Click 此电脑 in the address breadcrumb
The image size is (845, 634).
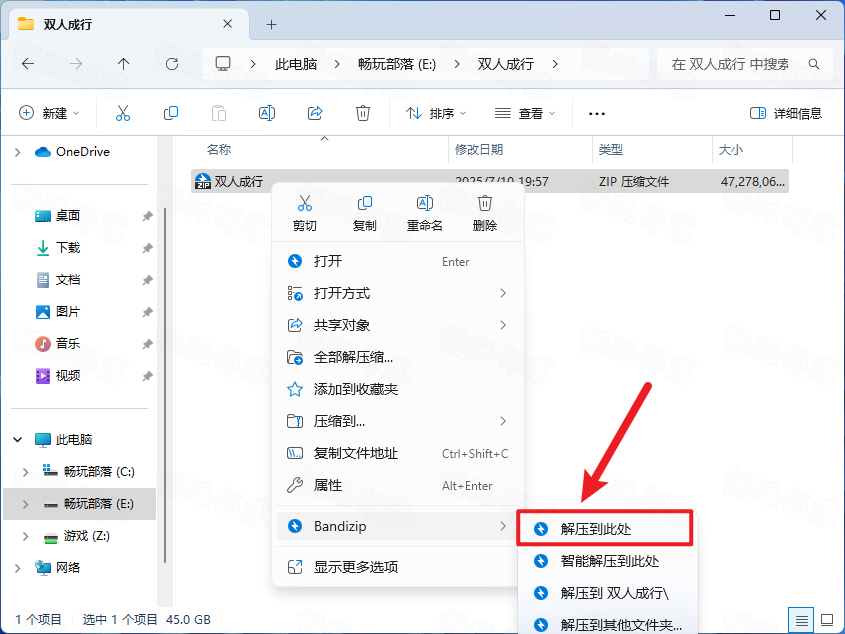point(296,64)
